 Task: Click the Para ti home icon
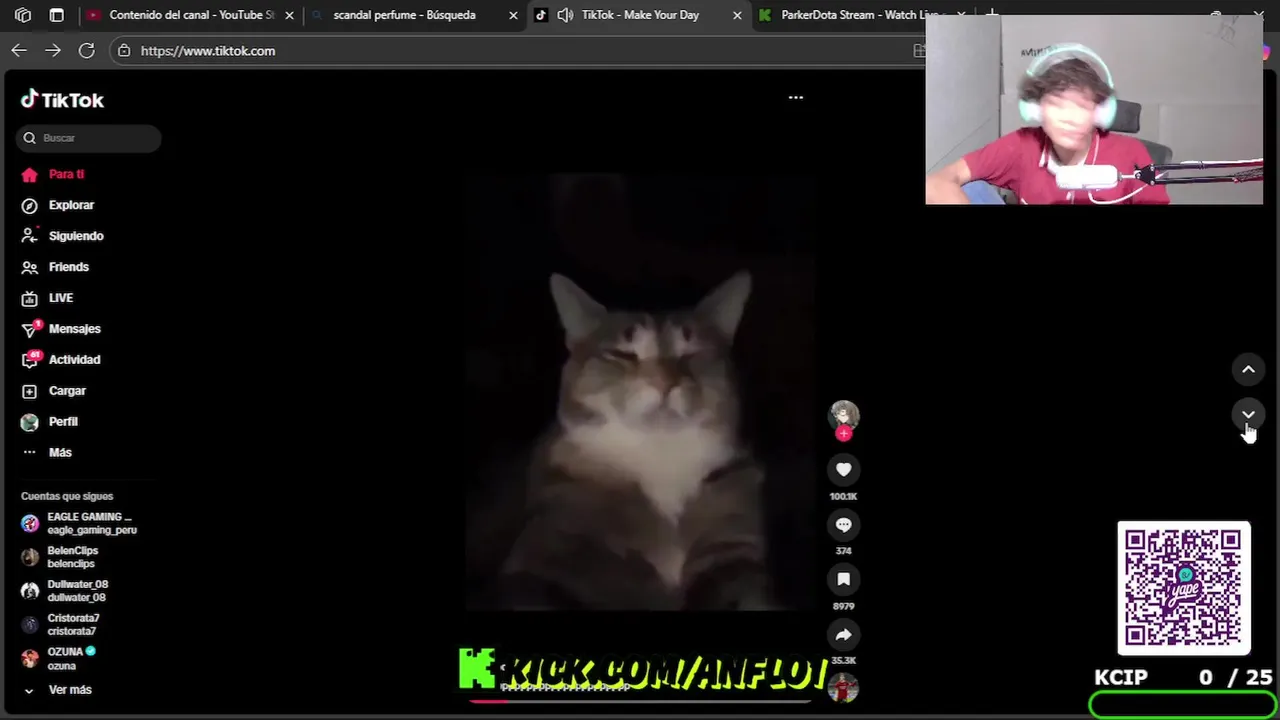point(30,174)
